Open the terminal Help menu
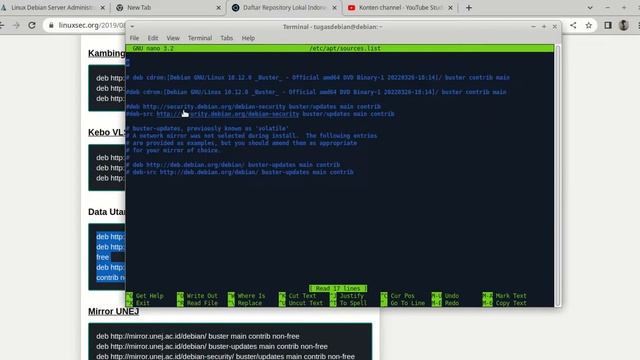This screenshot has height=360, width=640. click(x=248, y=38)
